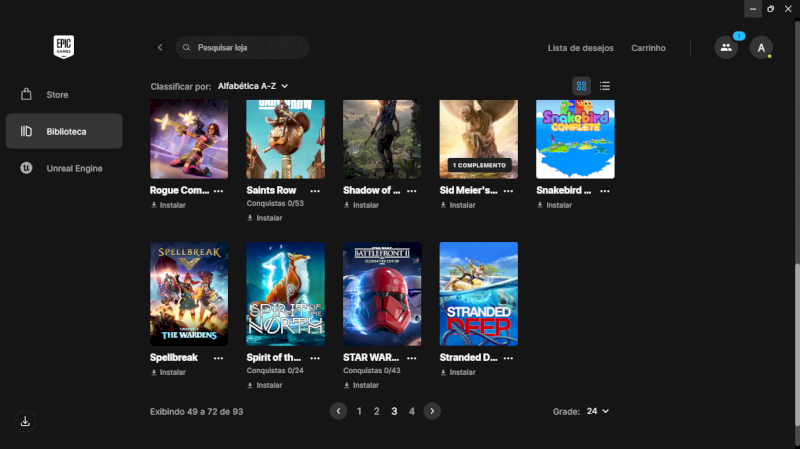Screen dimensions: 800x449
Task: Open options menu for Saints Row
Action: point(315,191)
